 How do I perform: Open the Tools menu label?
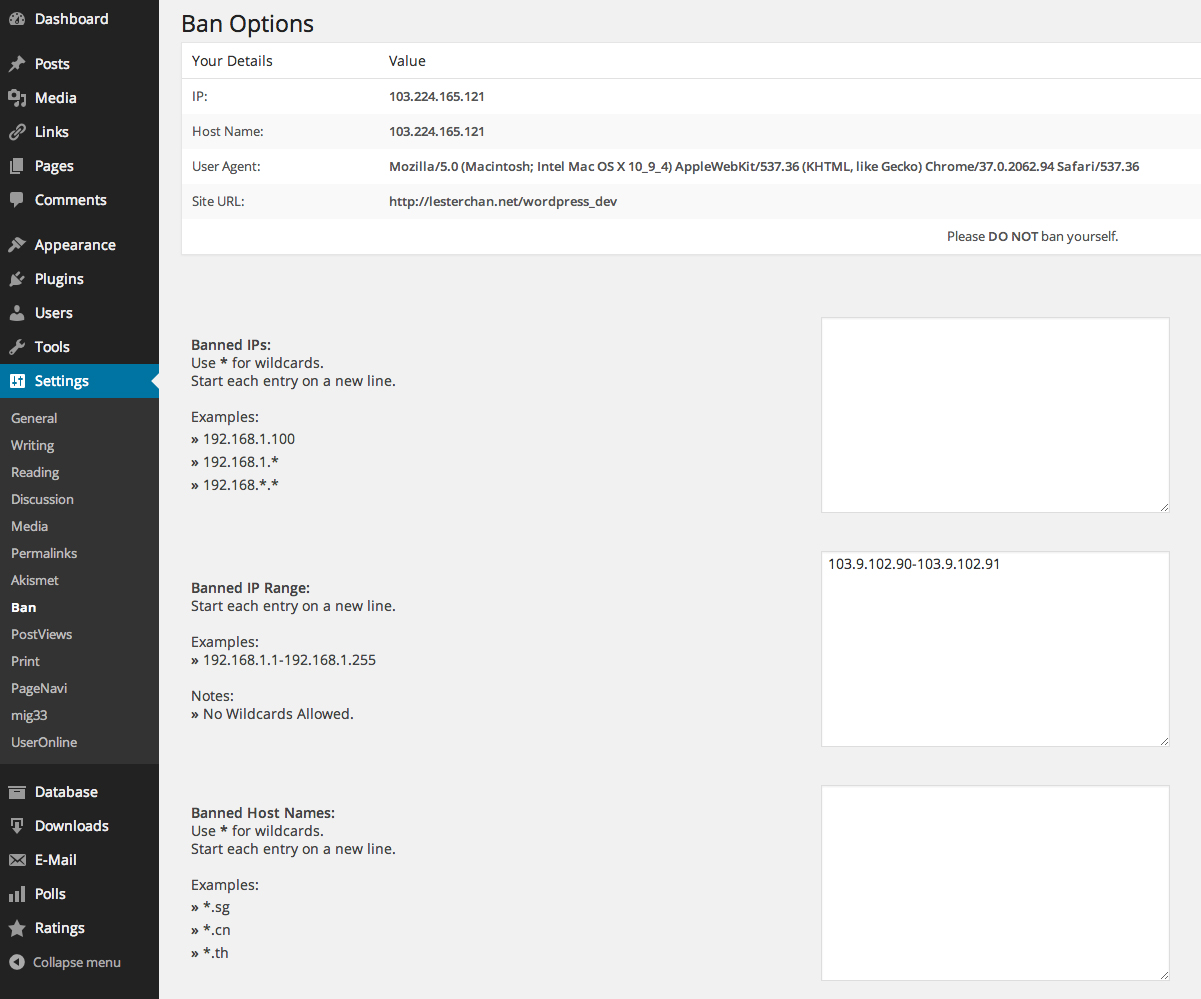[x=52, y=347]
